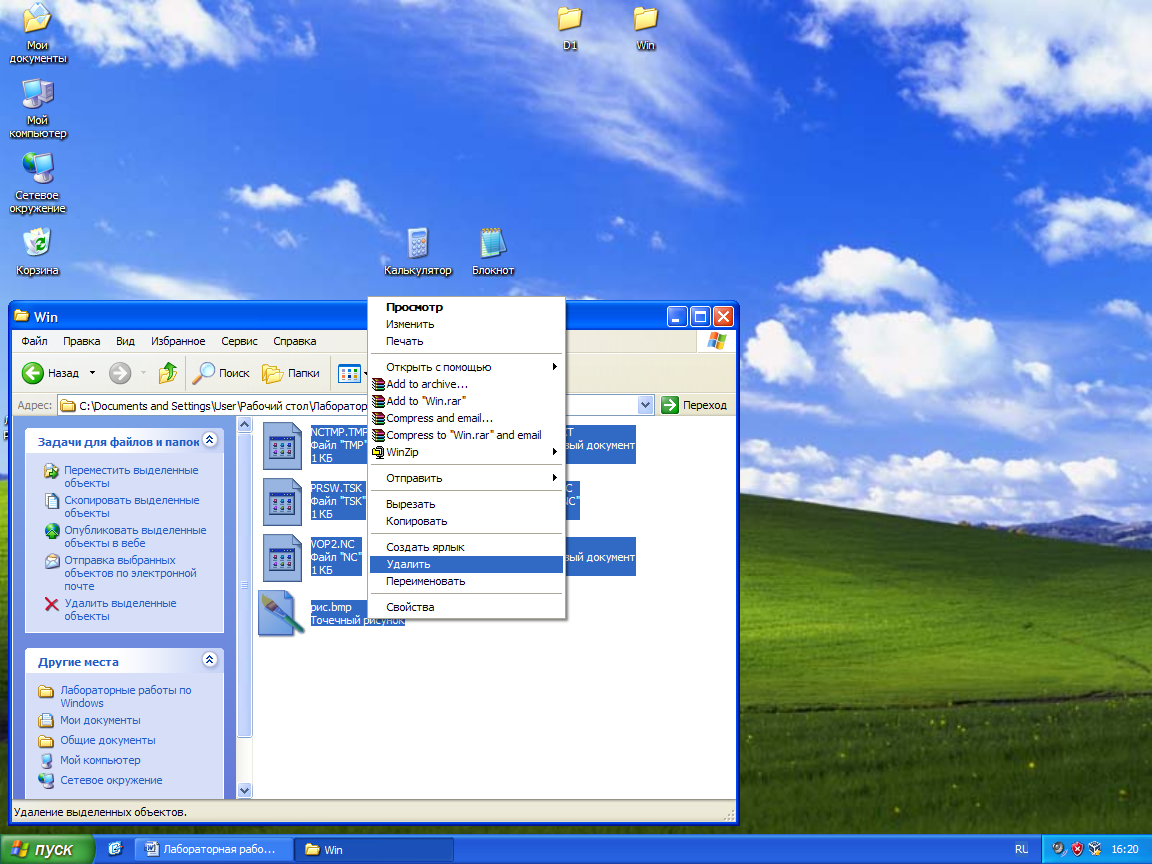Choose Add to "Win.rar" entry
The image size is (1152, 864).
click(x=466, y=400)
